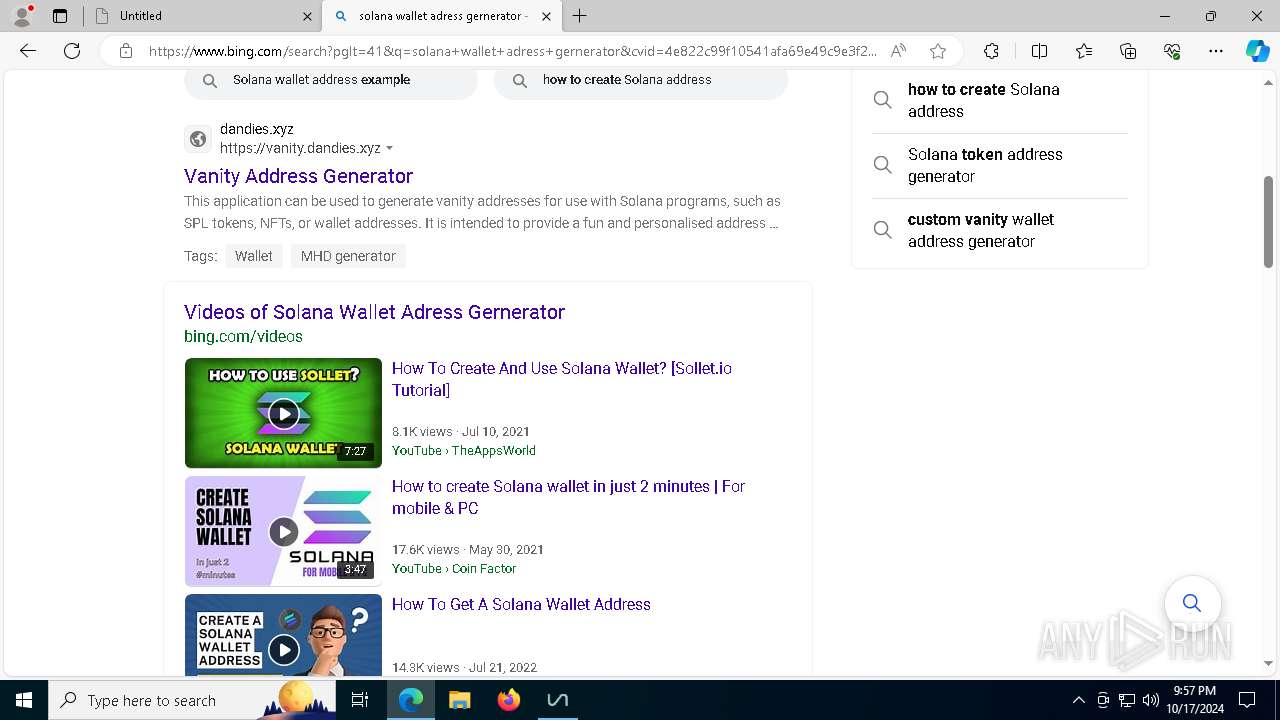1280x720 pixels.
Task: Click how to create Solana address pill
Action: point(641,80)
